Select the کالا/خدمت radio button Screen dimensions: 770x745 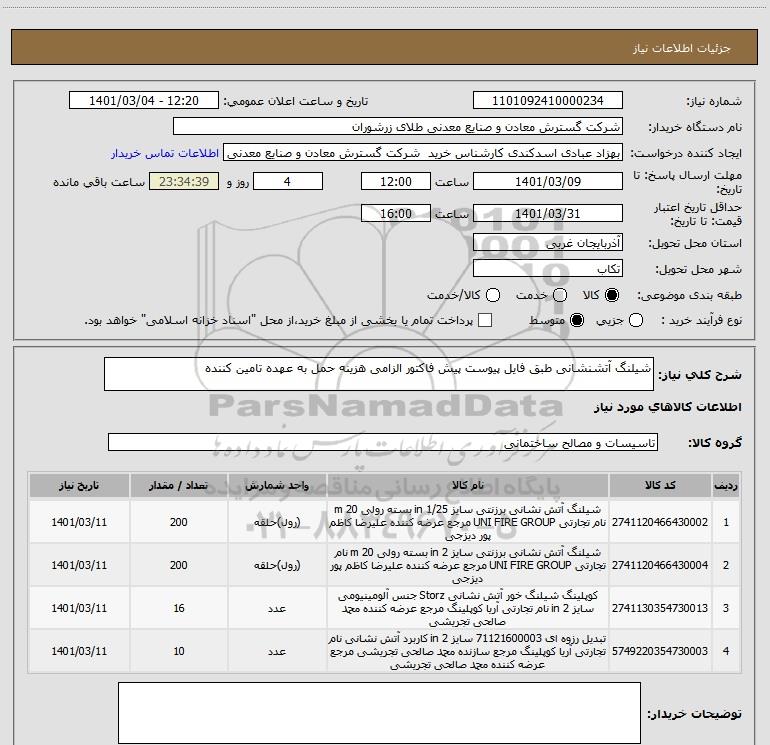pyautogui.click(x=493, y=295)
